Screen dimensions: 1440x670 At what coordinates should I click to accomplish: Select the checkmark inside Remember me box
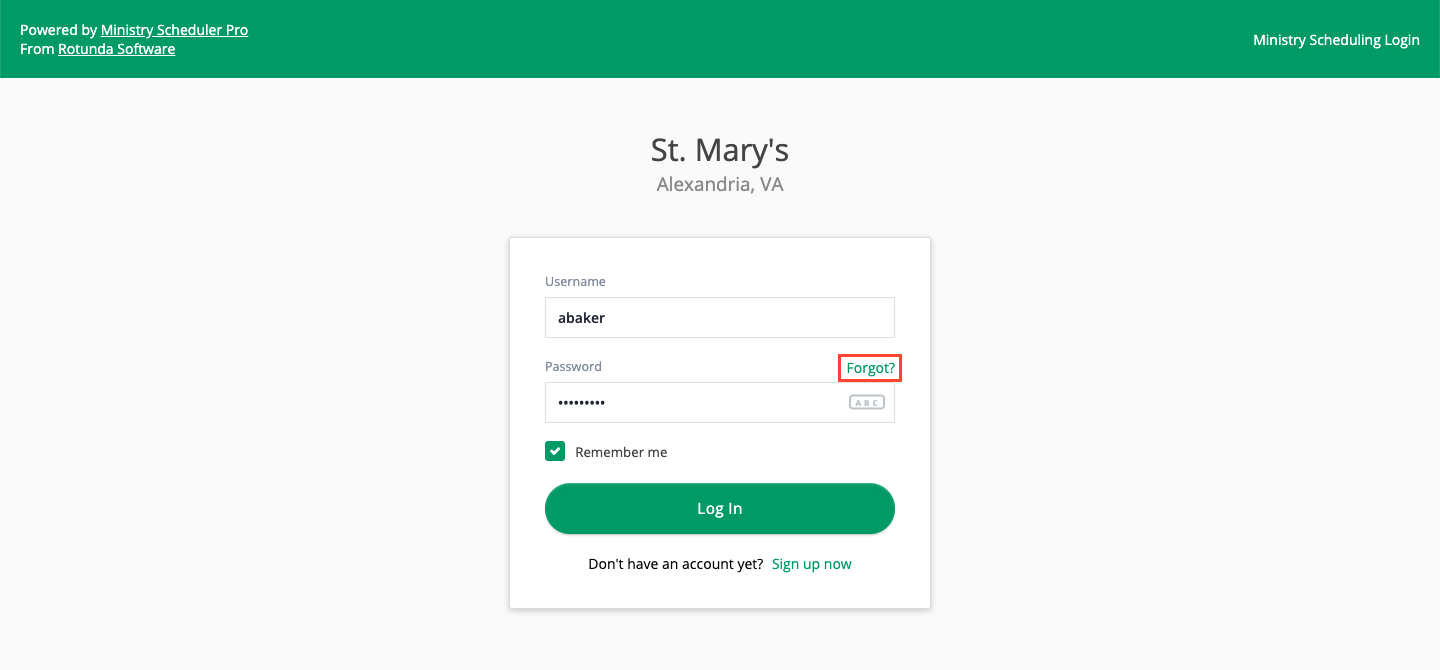pyautogui.click(x=555, y=451)
